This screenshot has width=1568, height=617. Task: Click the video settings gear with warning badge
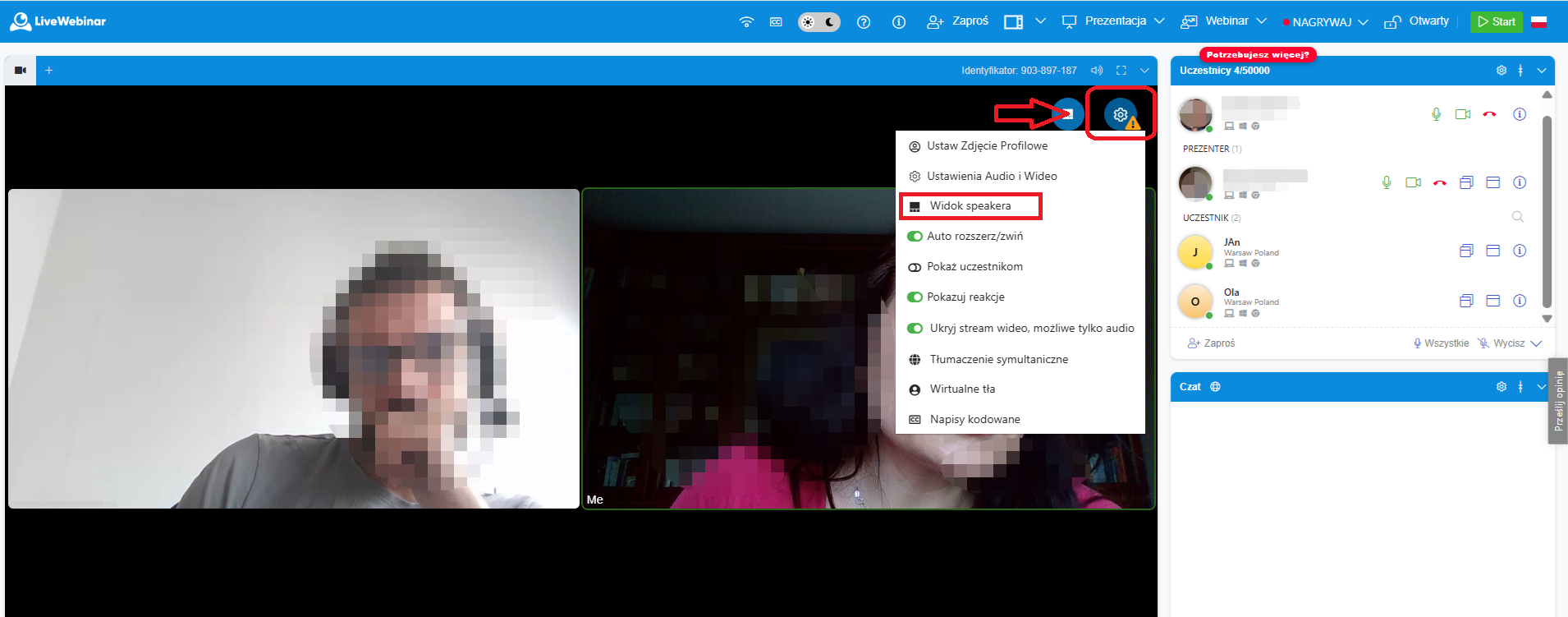coord(1121,114)
